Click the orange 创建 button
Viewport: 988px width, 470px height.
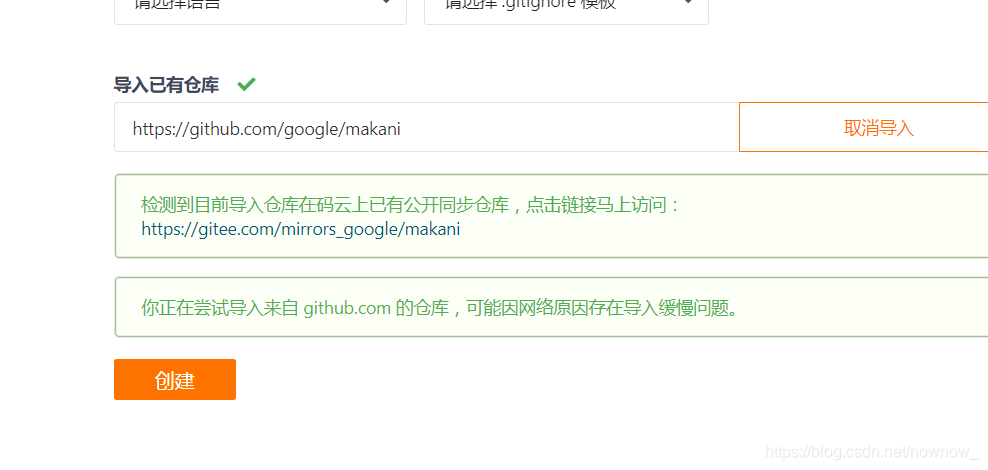[x=175, y=379]
